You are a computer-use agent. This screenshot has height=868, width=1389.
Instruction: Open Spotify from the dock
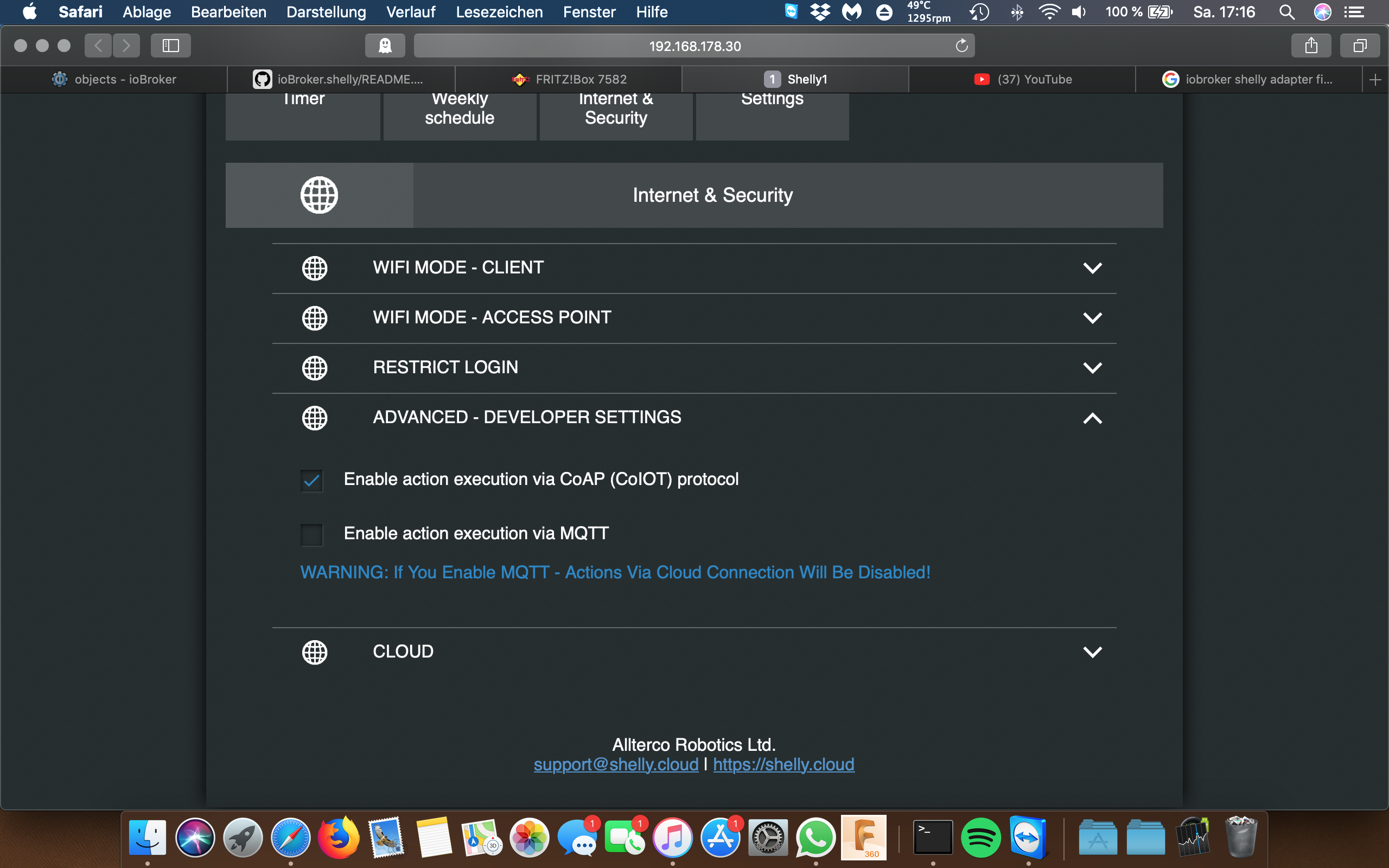point(980,838)
